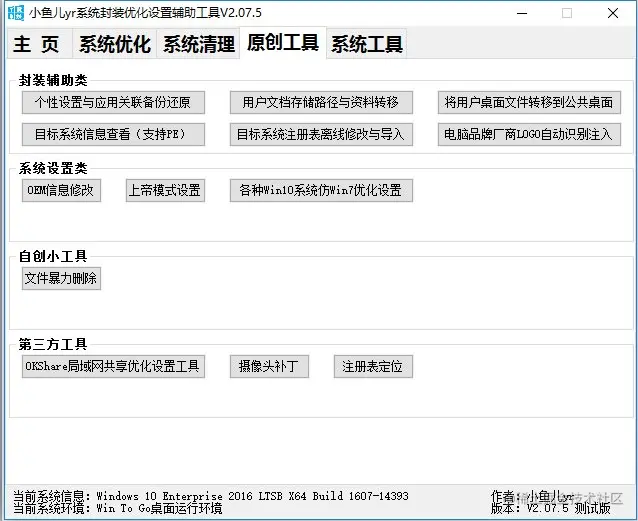Screen dimensions: 638x521
Task: Click 电脑品牌厂商LOGO自动识别注入 button
Action: 529,134
